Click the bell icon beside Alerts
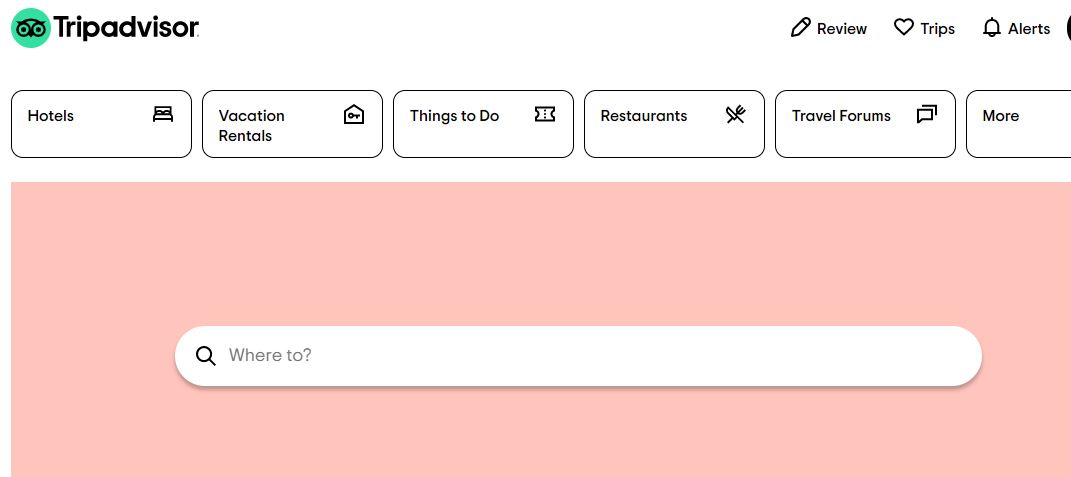 coord(991,28)
